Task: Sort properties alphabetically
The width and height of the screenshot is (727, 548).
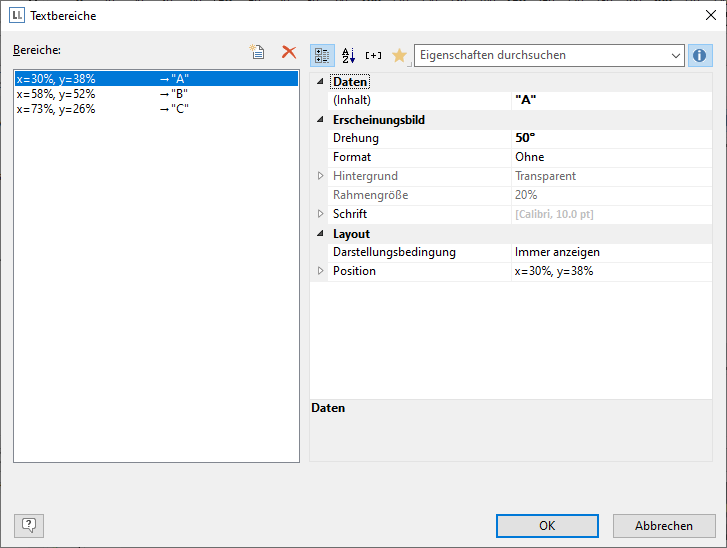Action: coord(348,56)
